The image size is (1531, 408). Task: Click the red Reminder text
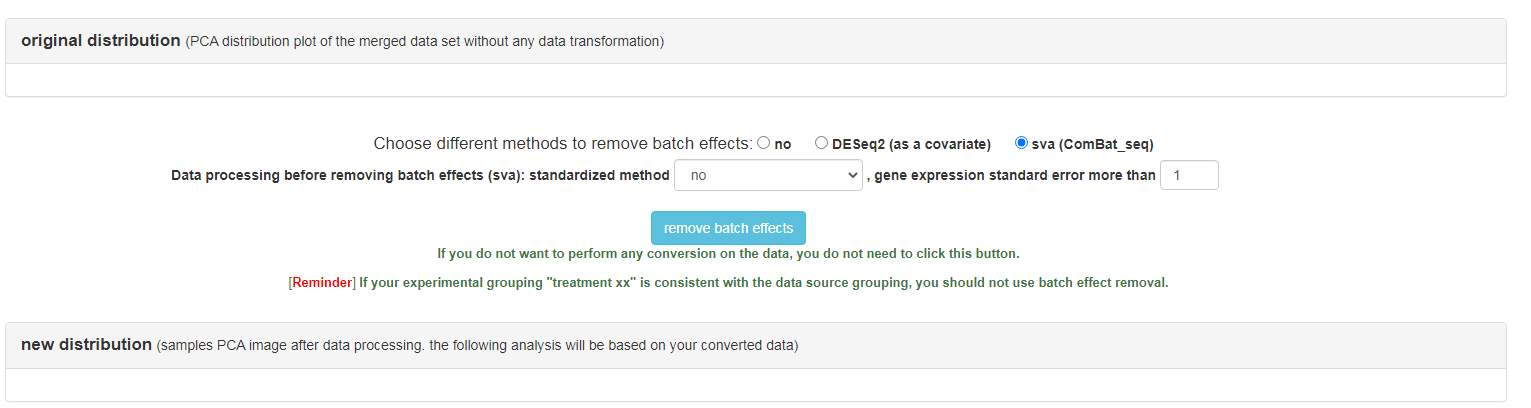[x=323, y=283]
